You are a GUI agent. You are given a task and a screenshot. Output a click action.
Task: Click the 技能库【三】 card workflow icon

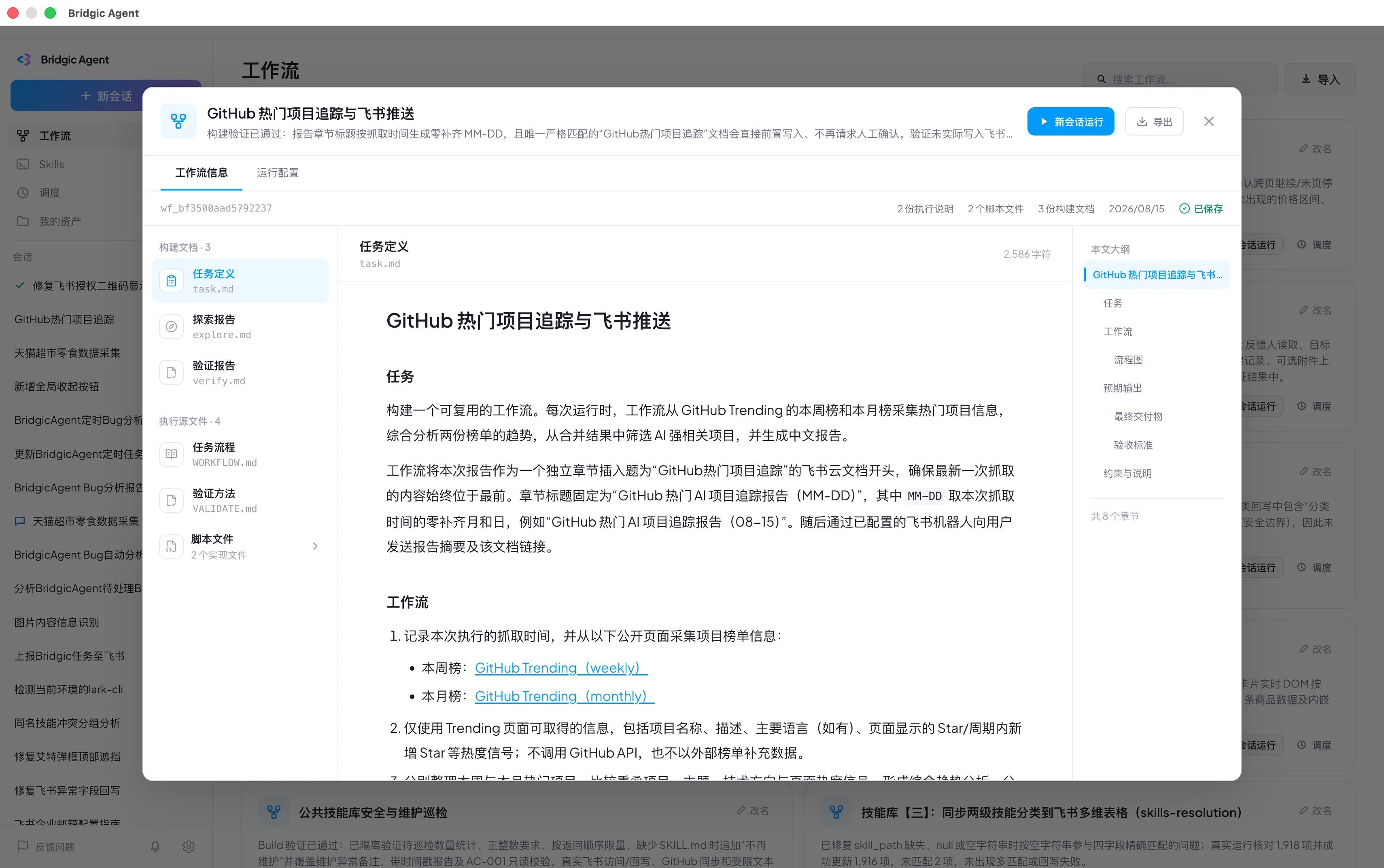(836, 812)
